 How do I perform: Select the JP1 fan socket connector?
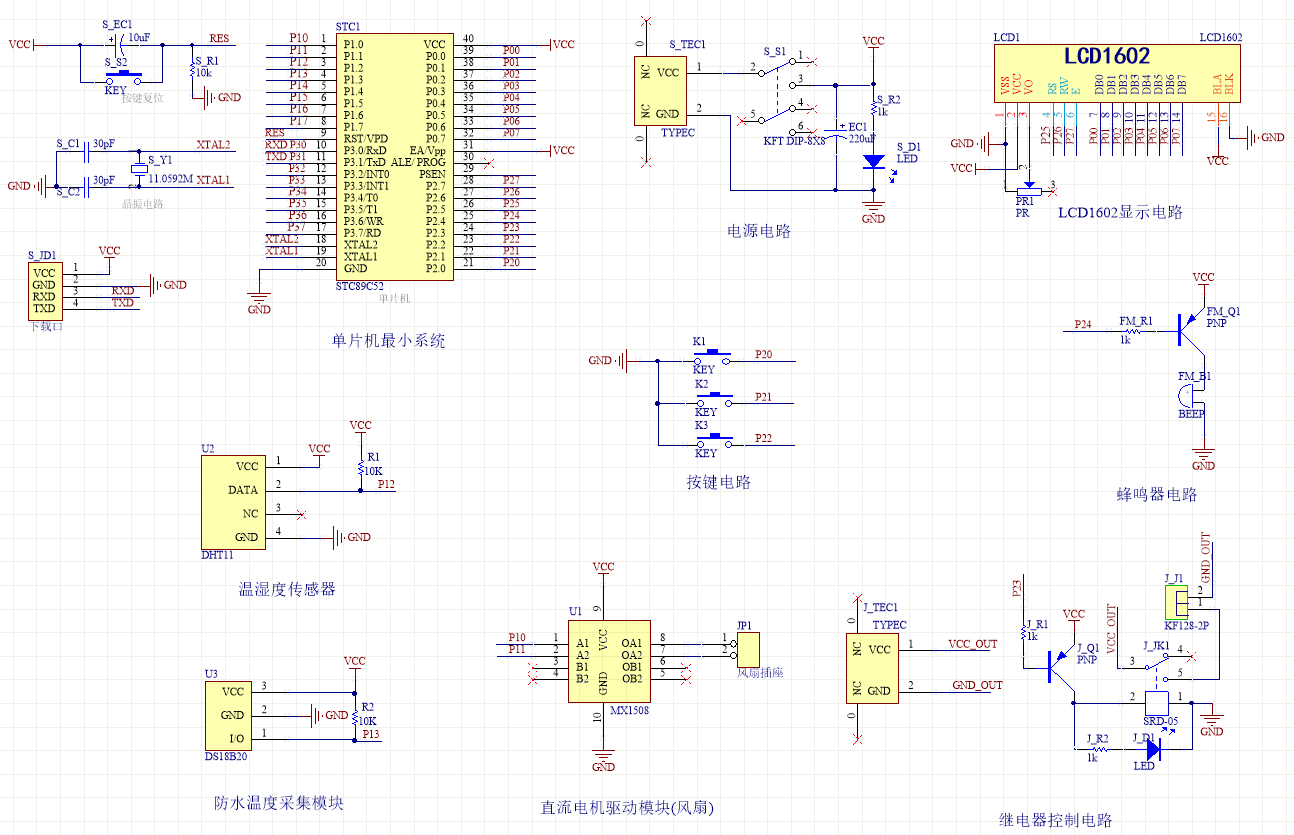746,649
